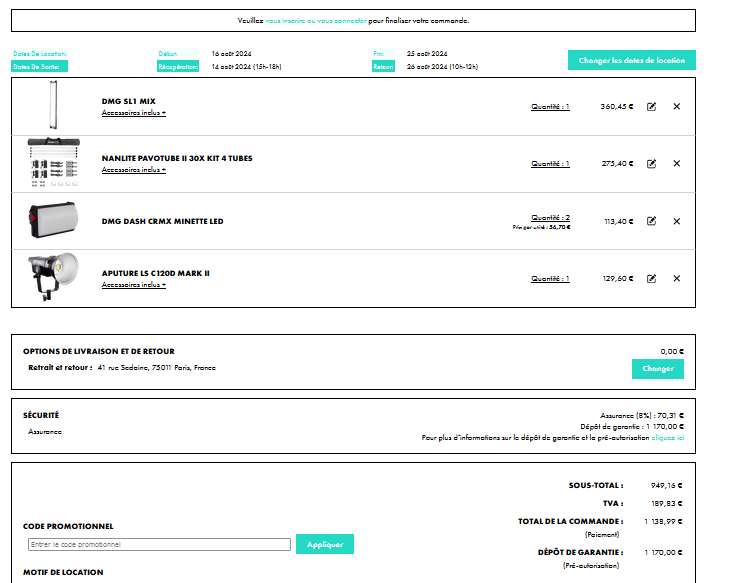Edit the Nanlite Pavotube kit item
The width and height of the screenshot is (735, 583).
click(x=651, y=163)
